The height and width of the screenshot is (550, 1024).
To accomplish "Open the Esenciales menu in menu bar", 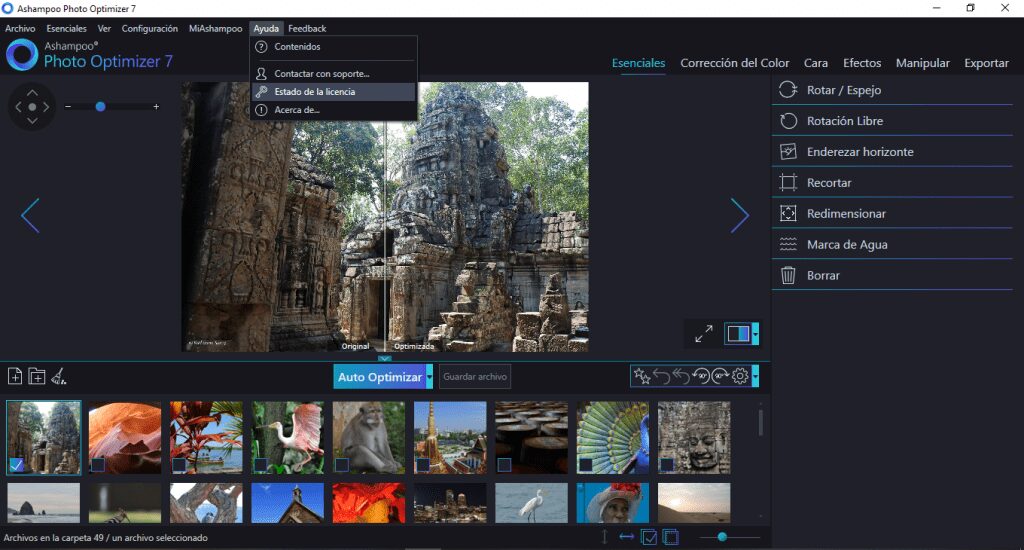I will point(67,28).
